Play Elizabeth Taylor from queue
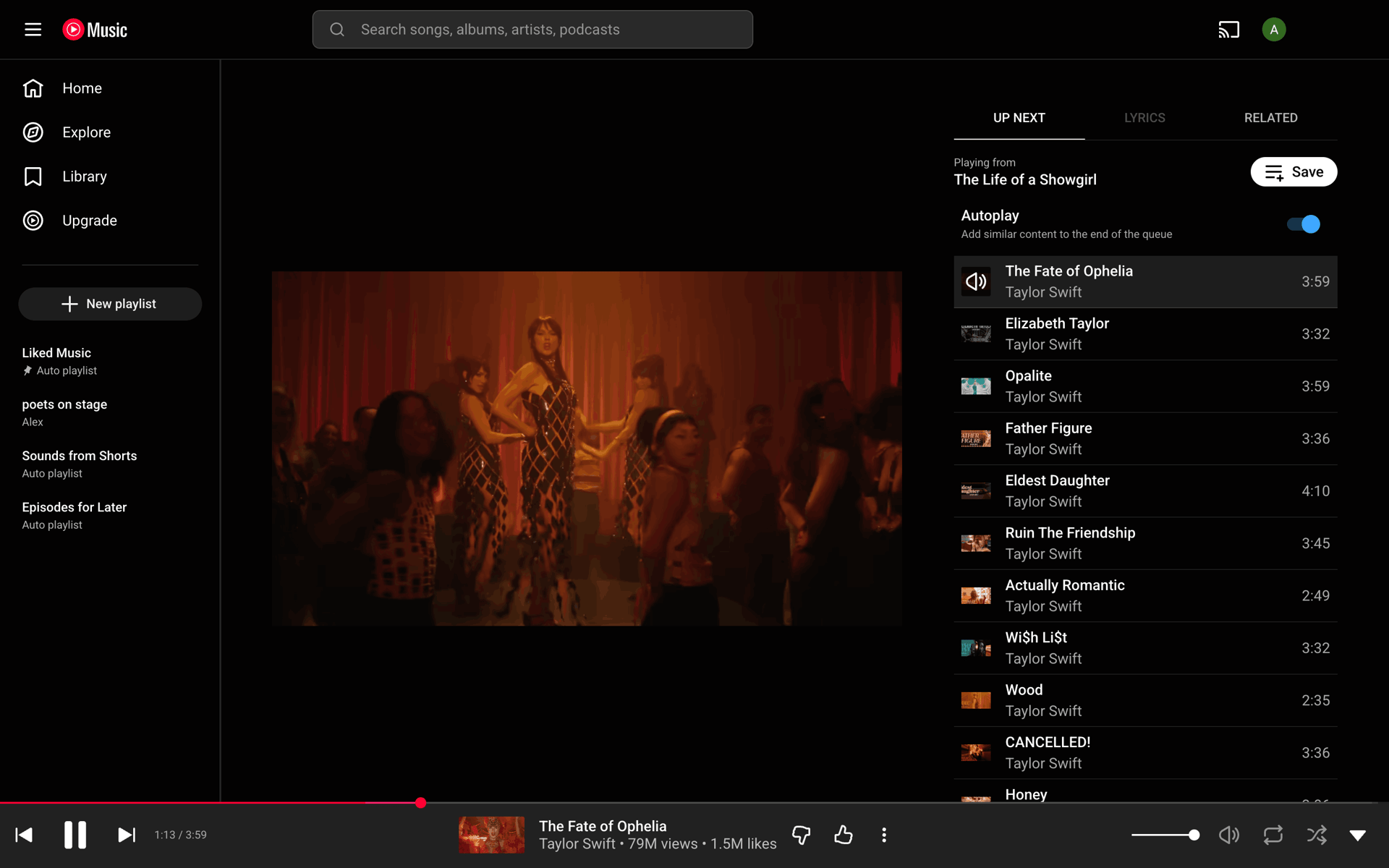 coord(1145,334)
